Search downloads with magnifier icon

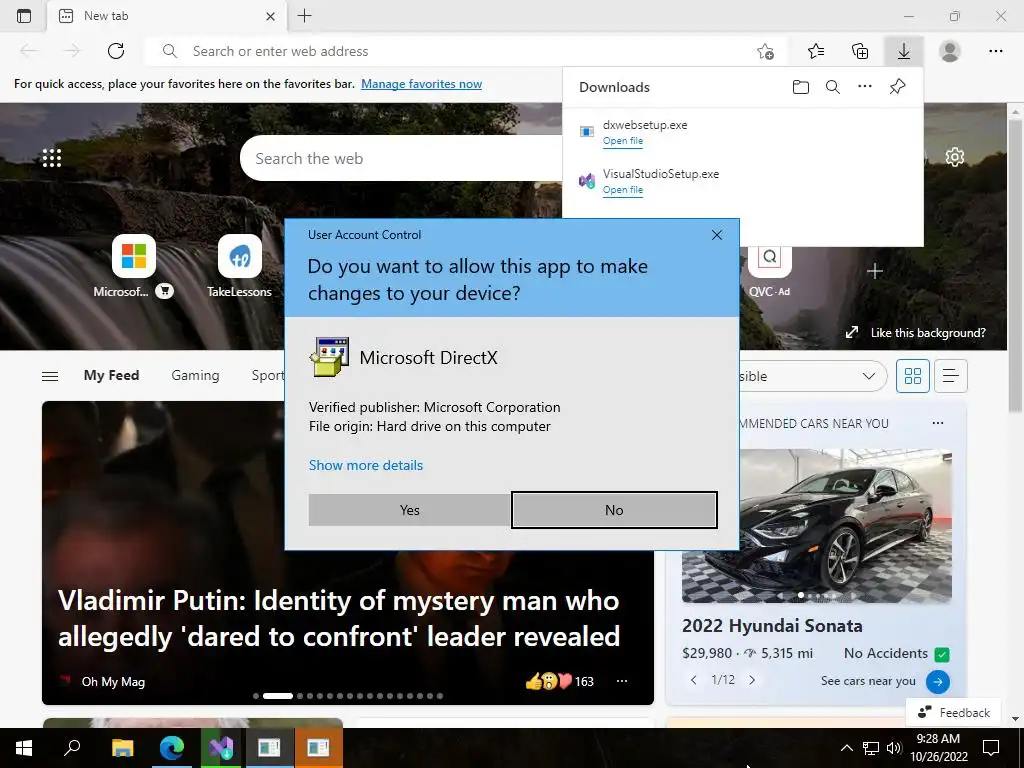(x=833, y=87)
